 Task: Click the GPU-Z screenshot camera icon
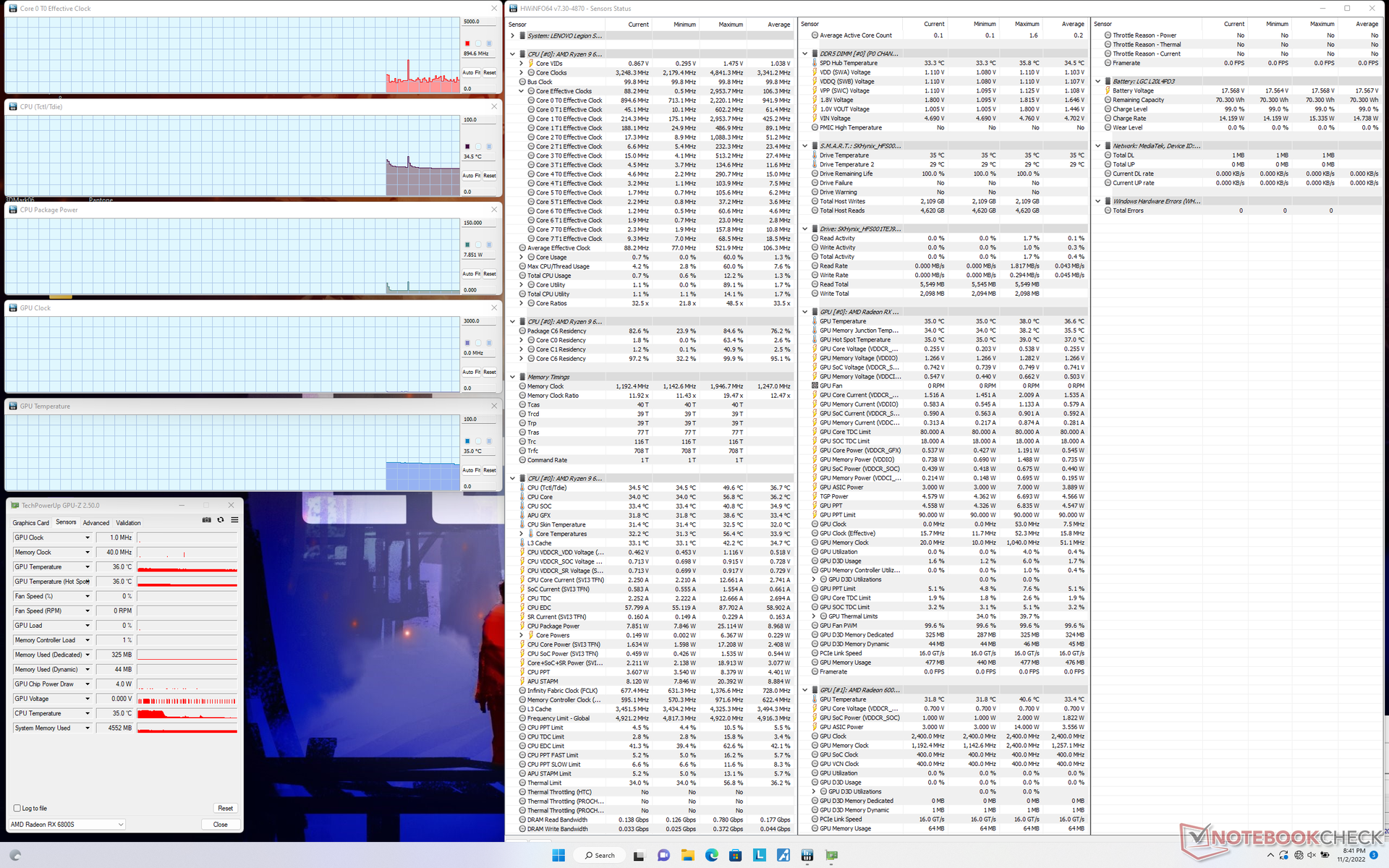[x=207, y=520]
